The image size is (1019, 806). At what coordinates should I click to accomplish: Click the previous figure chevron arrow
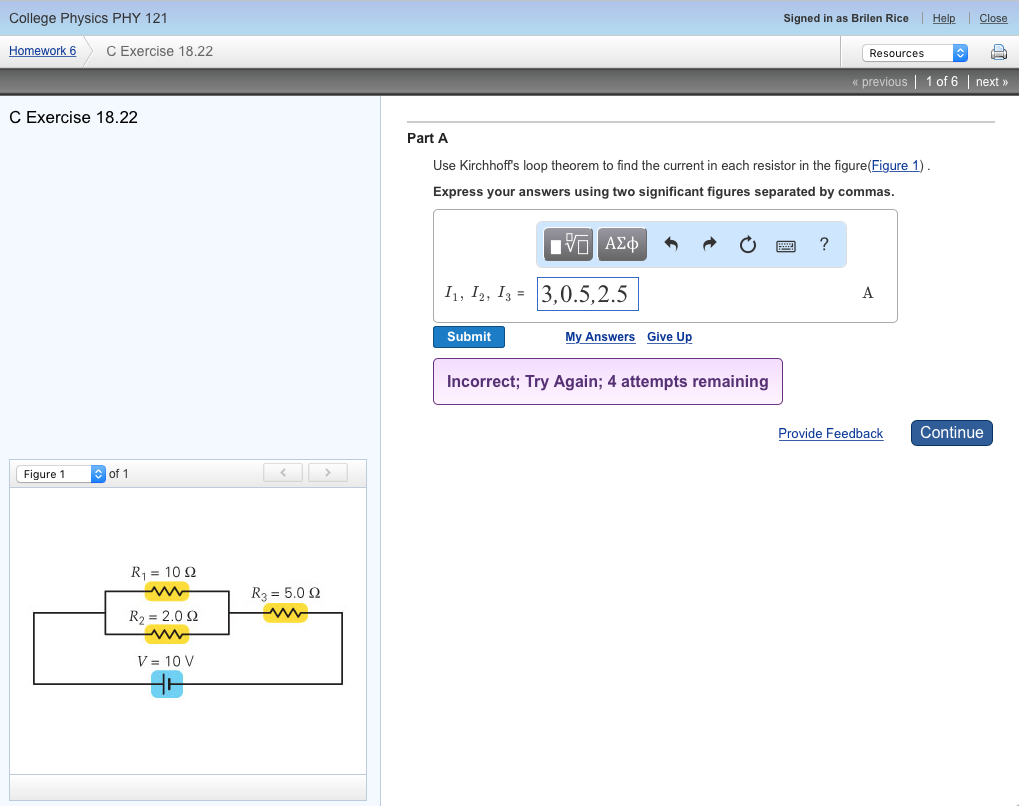click(282, 471)
